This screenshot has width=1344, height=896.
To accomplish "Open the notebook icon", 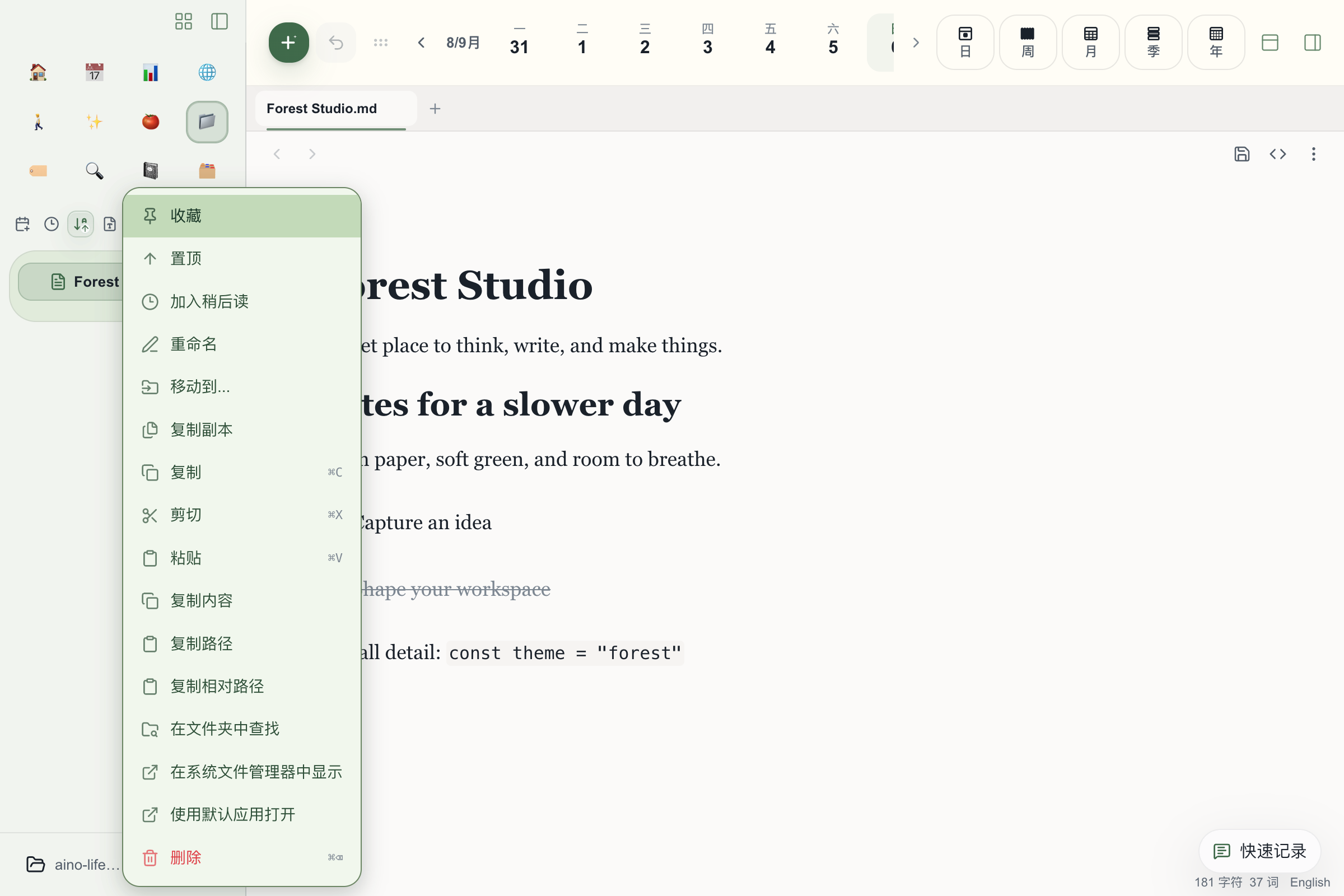I will (150, 171).
